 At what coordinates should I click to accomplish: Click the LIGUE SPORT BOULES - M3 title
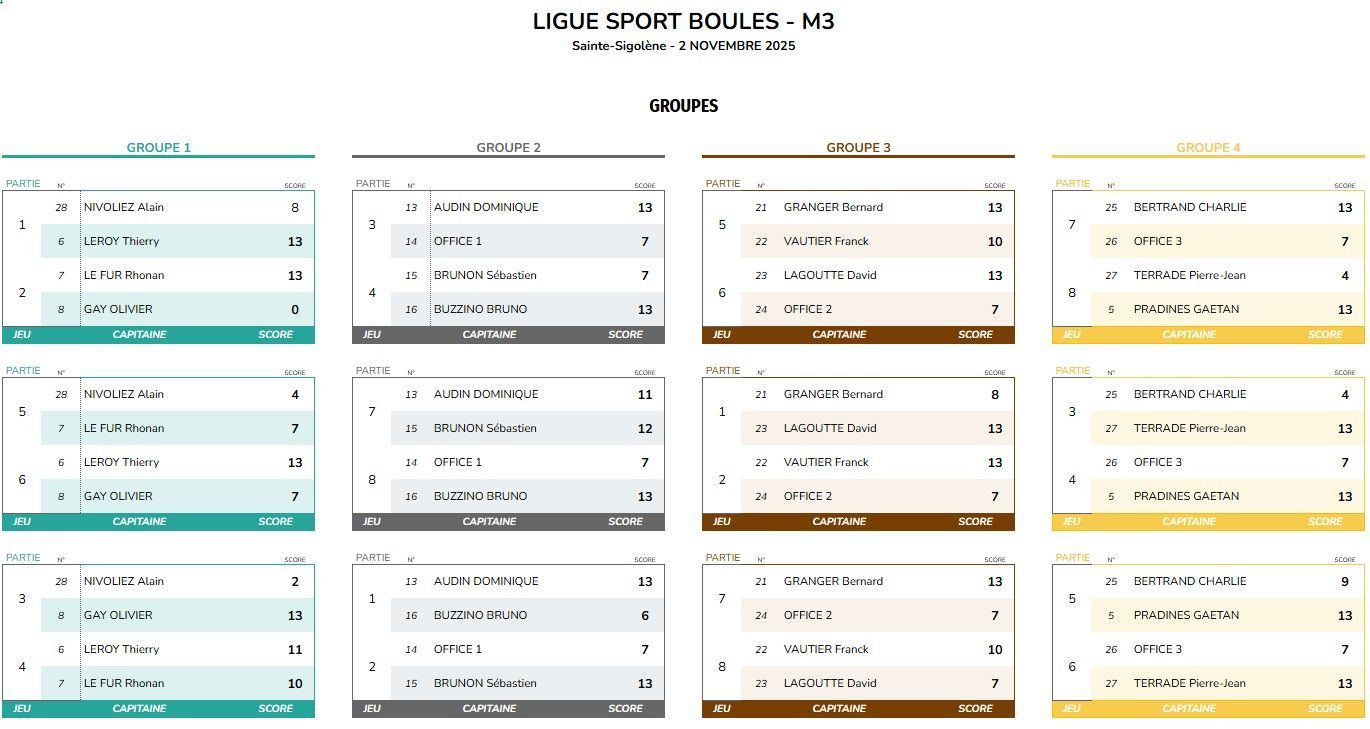pos(683,22)
